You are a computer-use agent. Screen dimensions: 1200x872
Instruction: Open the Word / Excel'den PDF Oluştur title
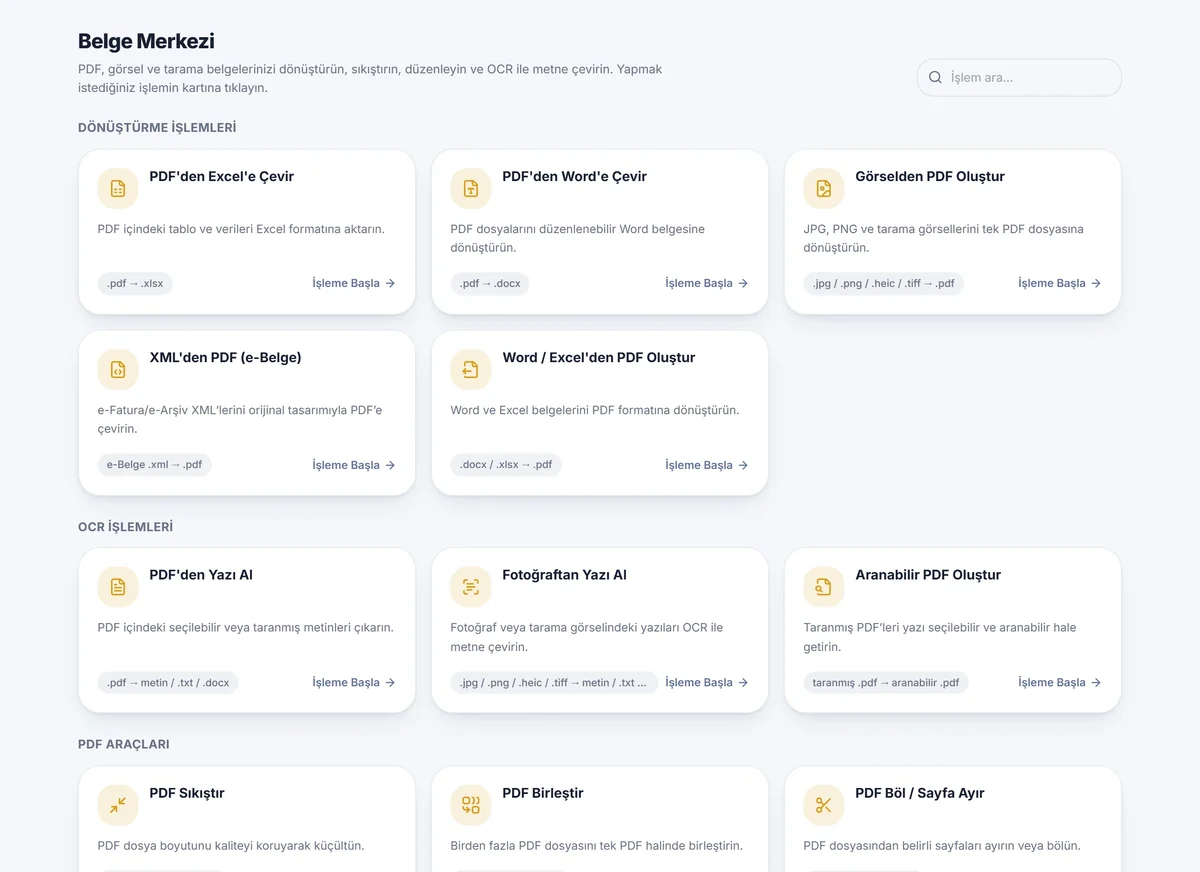[599, 357]
